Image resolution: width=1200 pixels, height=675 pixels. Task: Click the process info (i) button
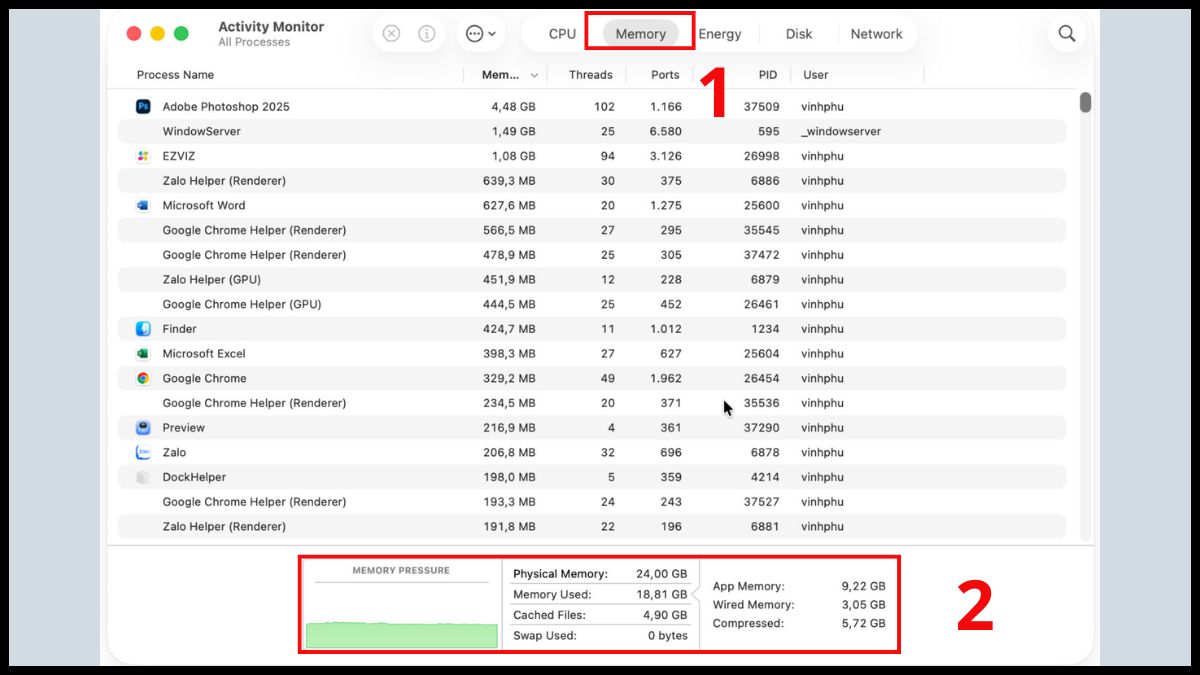tap(427, 34)
